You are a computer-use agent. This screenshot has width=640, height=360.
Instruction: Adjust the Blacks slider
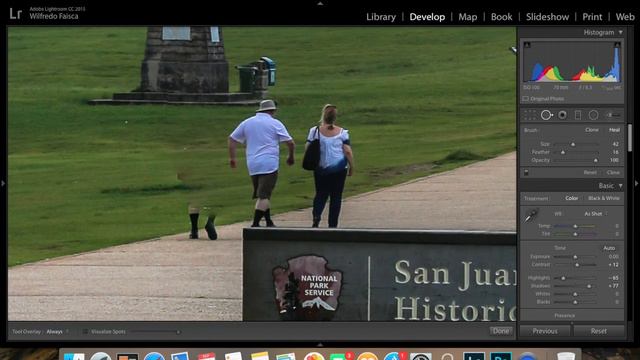click(576, 302)
